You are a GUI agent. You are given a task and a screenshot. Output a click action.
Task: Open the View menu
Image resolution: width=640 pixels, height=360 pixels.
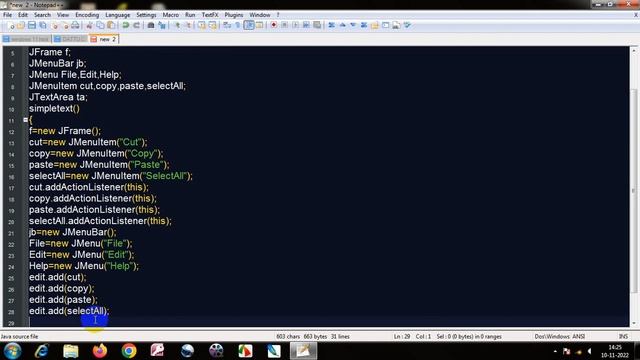coord(63,15)
